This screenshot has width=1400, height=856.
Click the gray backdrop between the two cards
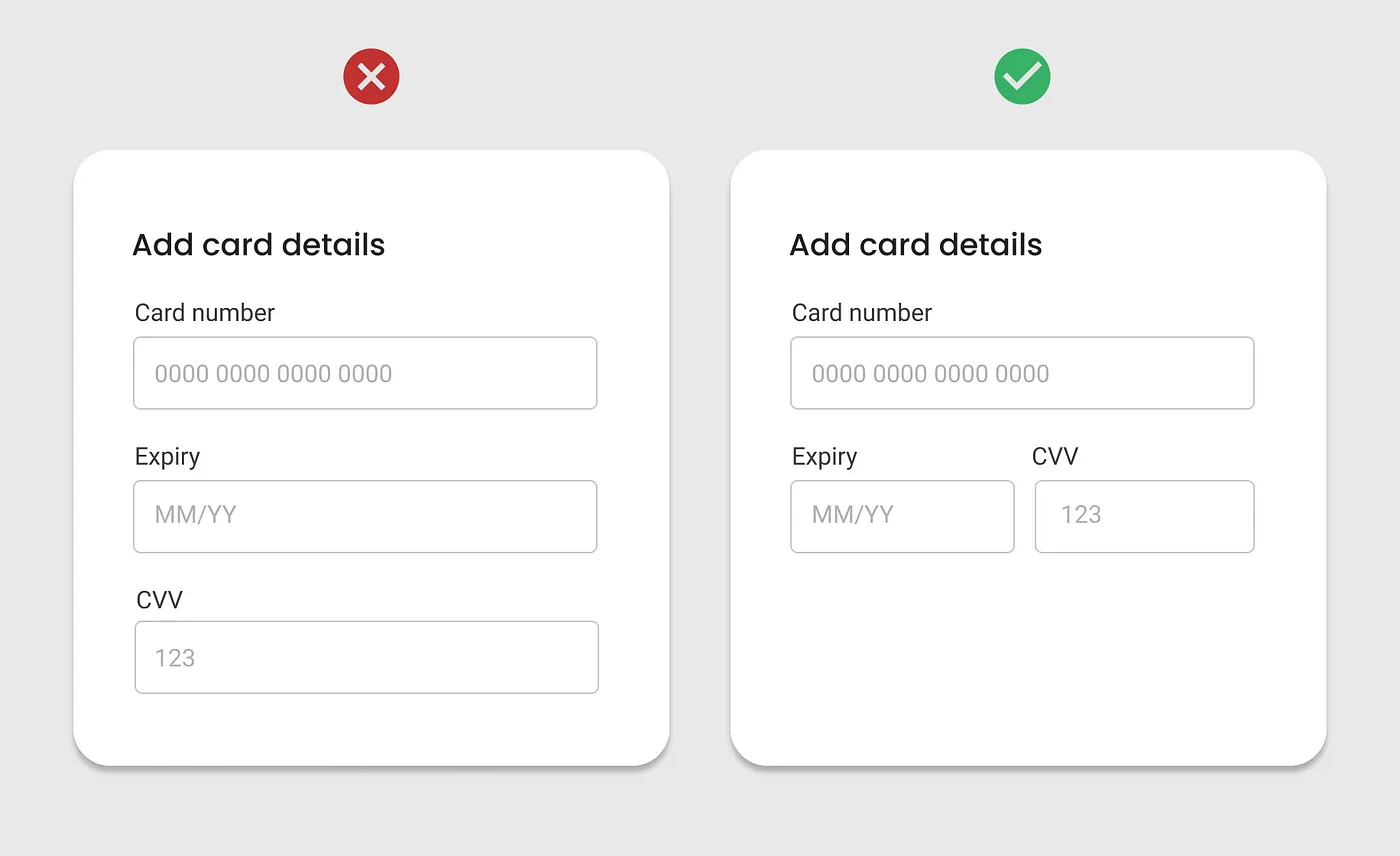coord(700,458)
